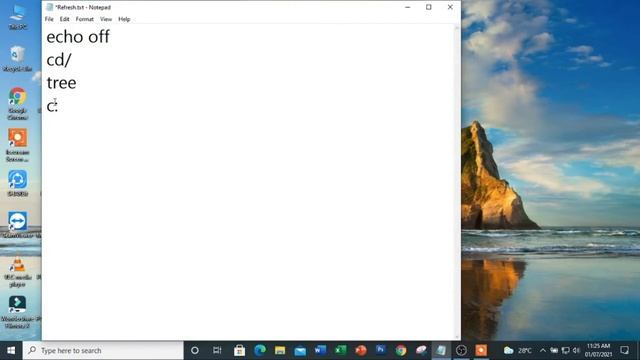
Task: Show hidden system tray icons
Action: [x=543, y=350]
